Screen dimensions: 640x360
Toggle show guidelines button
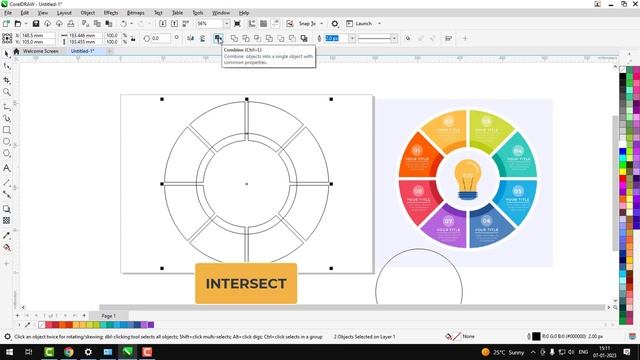point(276,24)
